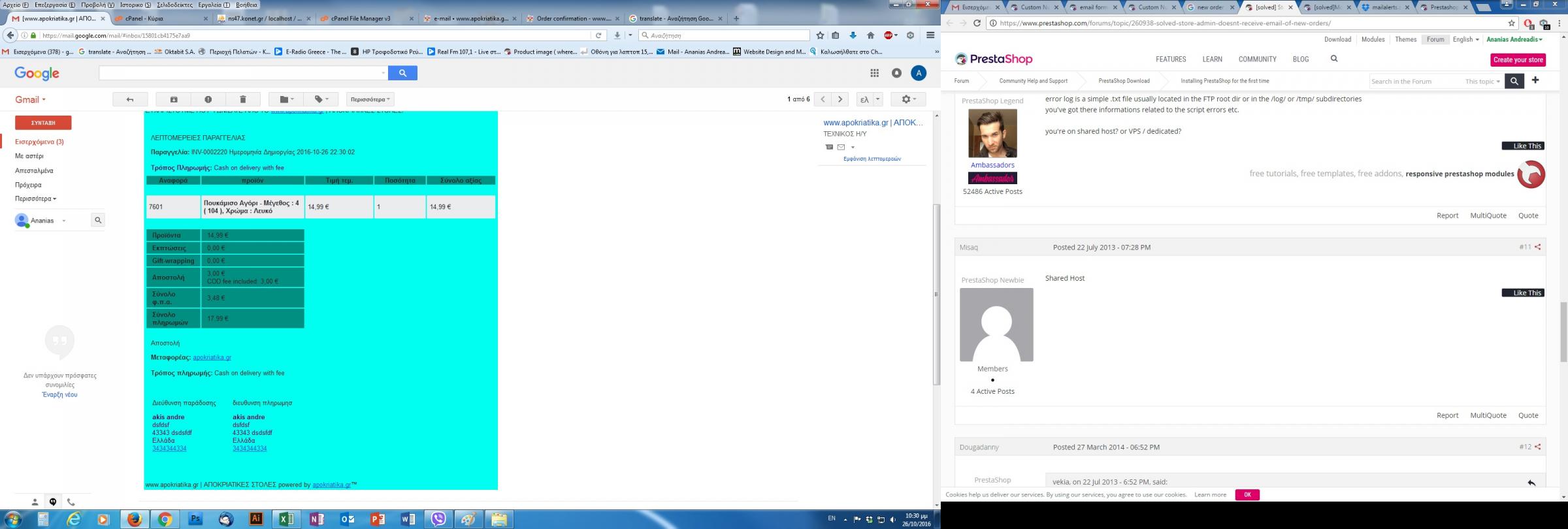This screenshot has width=1568, height=529.
Task: Click Εμφάνιση λεπτομερειών link in contact panel
Action: (x=872, y=159)
